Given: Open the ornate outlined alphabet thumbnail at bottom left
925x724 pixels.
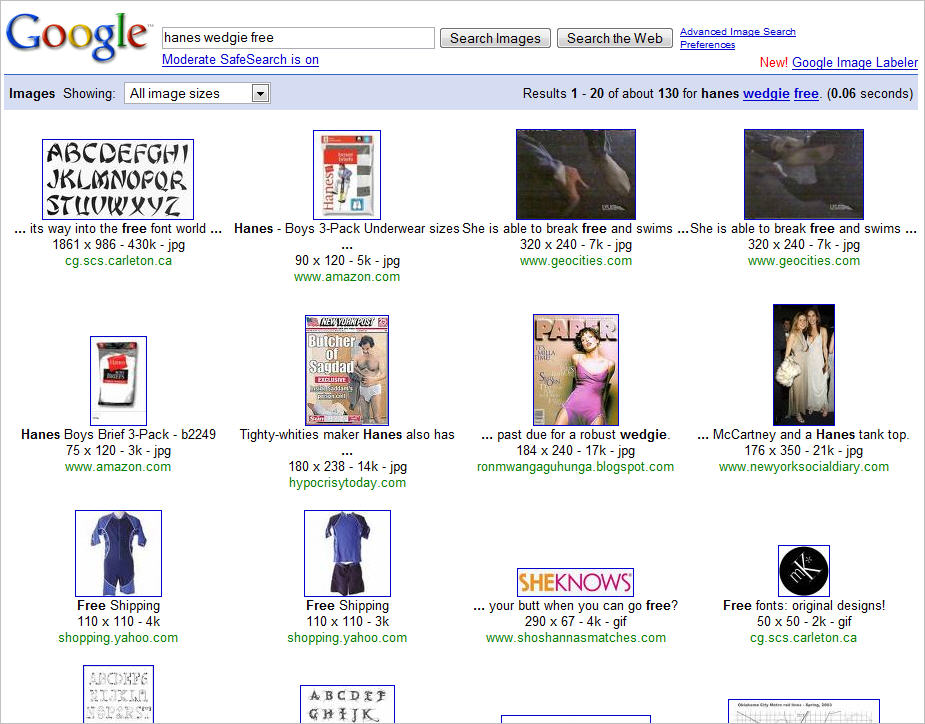Looking at the screenshot, I should pos(118,694).
